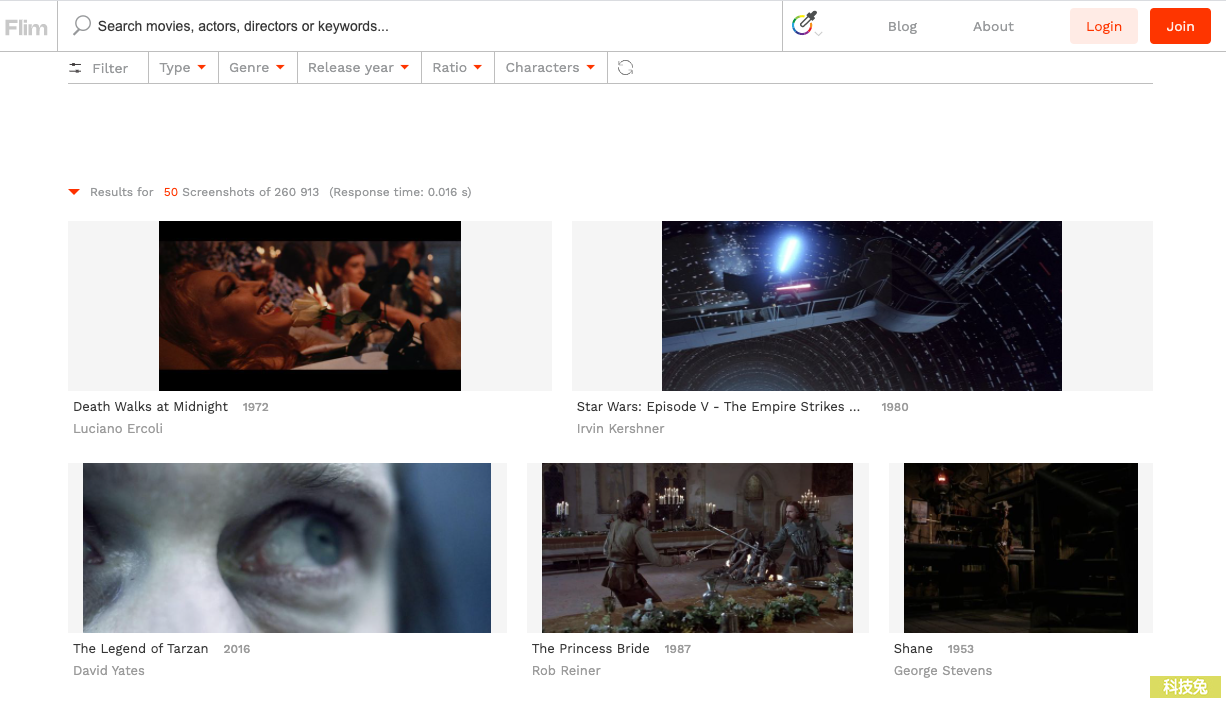The width and height of the screenshot is (1226, 703).
Task: Open the About page
Action: 993,27
